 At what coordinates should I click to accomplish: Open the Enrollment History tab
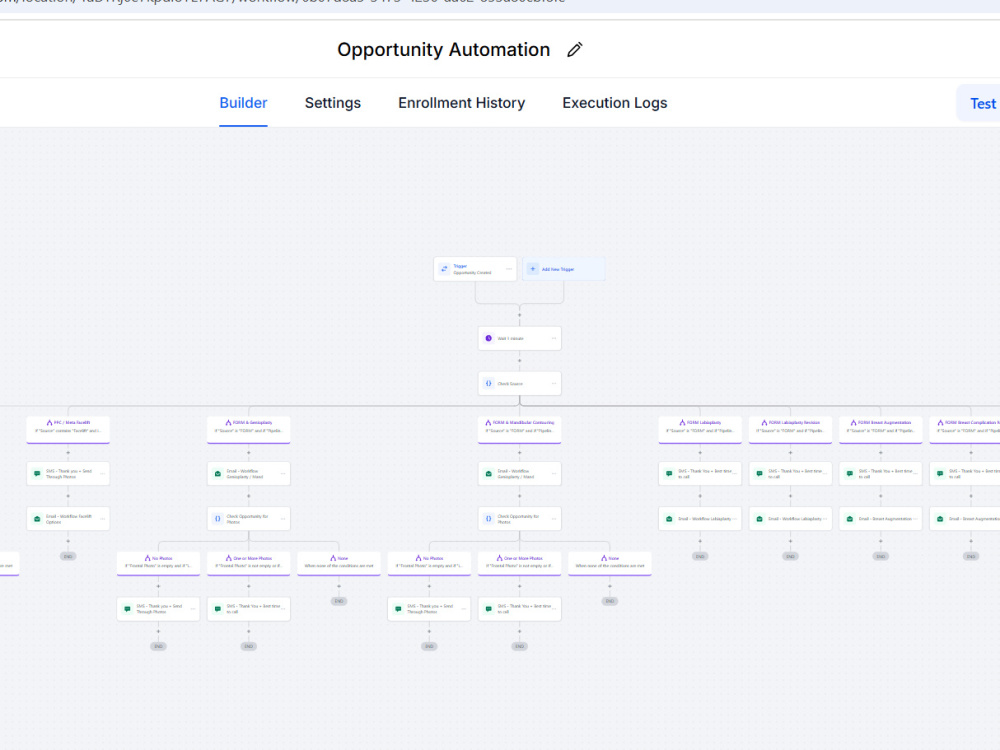click(461, 103)
